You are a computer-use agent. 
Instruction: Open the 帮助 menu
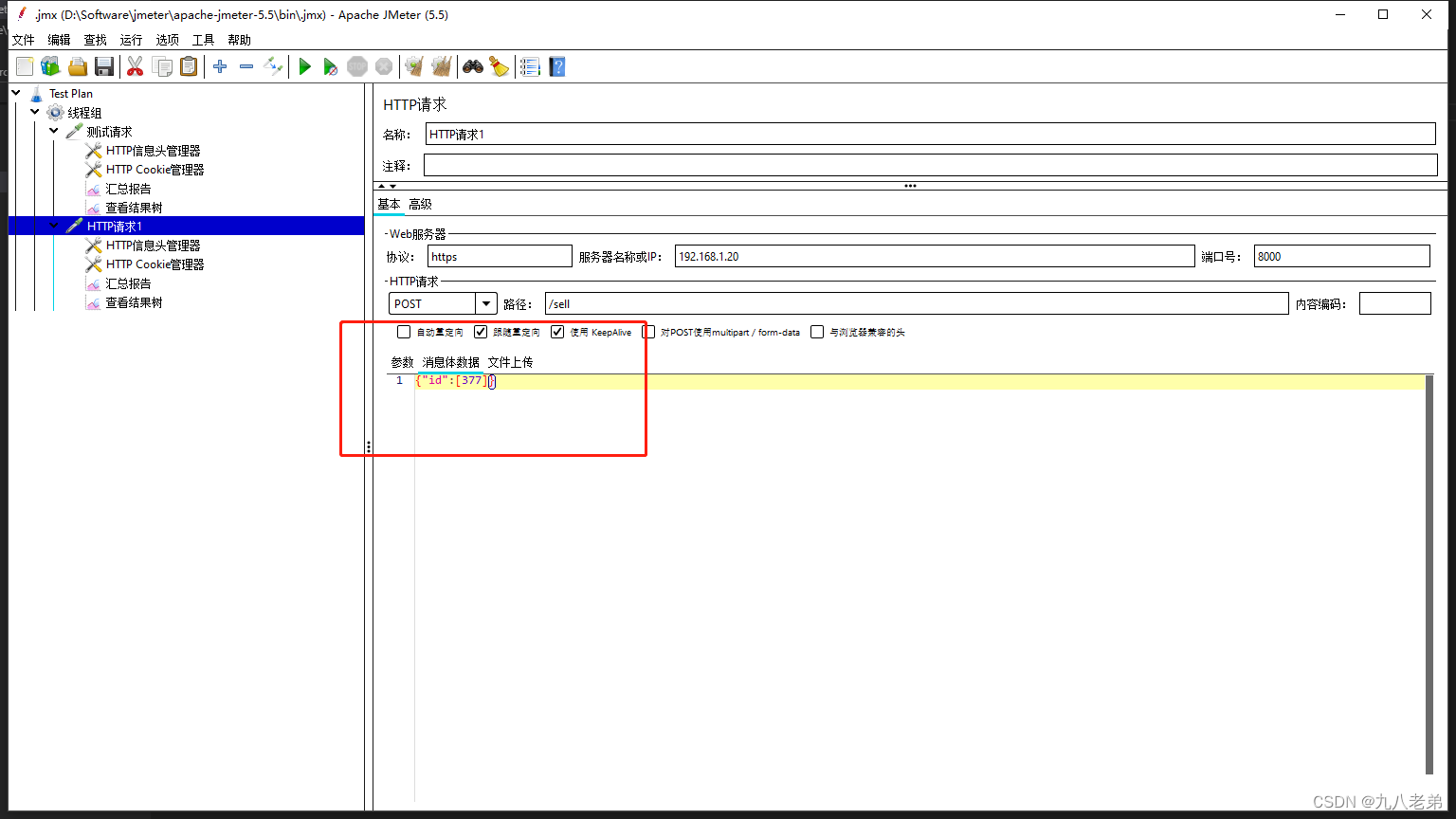(x=239, y=40)
